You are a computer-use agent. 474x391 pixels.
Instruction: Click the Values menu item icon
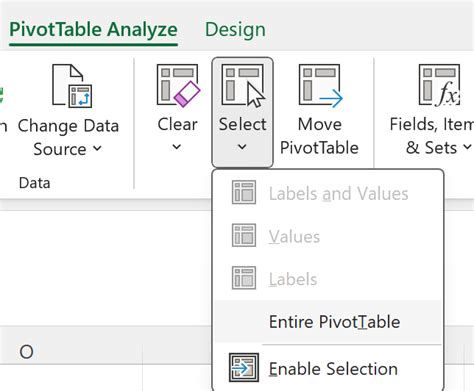(244, 235)
